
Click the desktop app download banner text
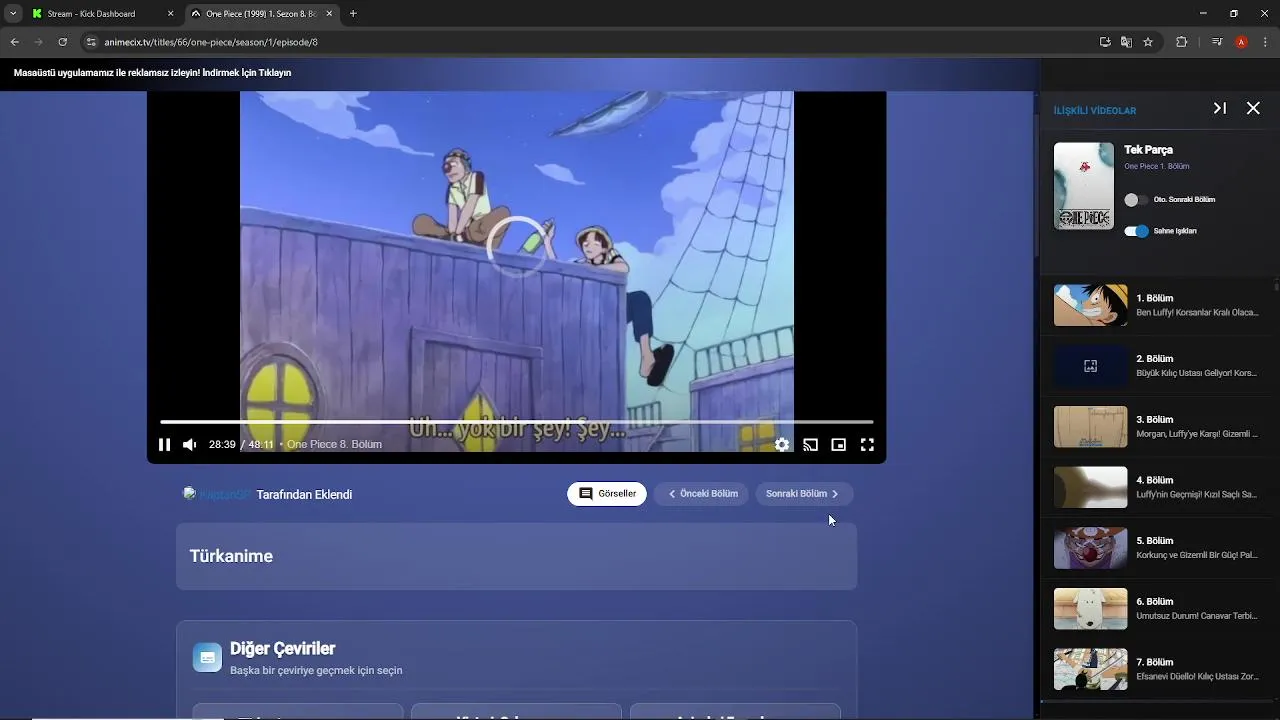(152, 73)
